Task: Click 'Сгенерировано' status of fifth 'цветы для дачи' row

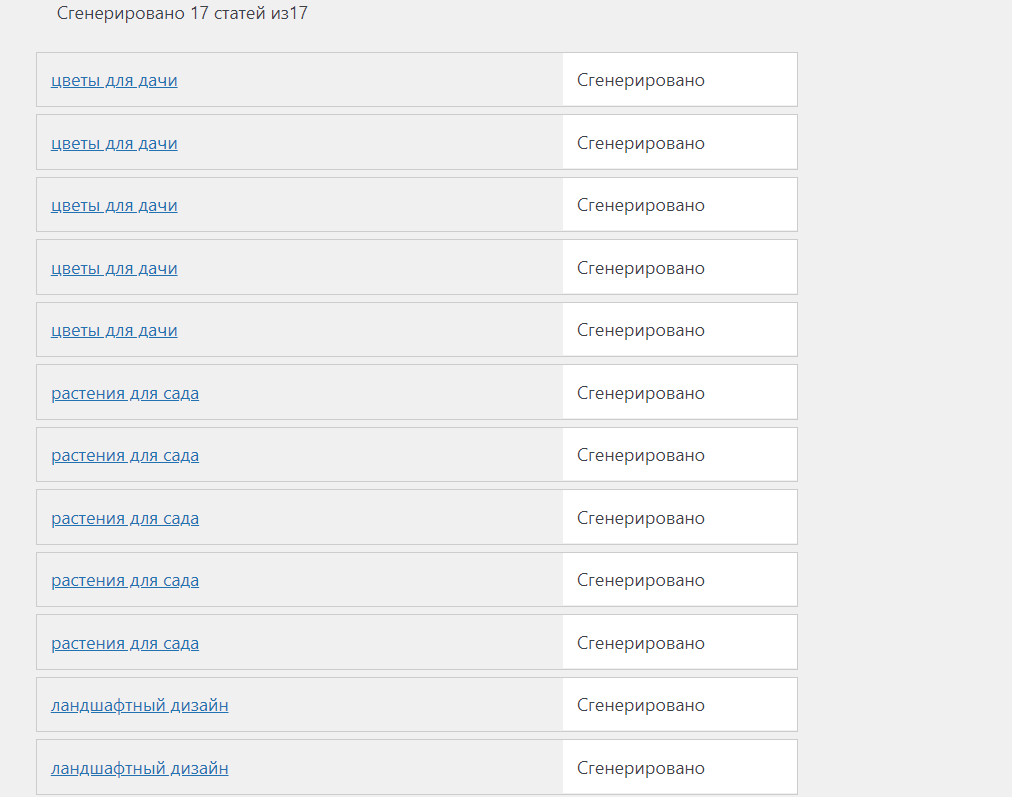Action: tap(641, 331)
